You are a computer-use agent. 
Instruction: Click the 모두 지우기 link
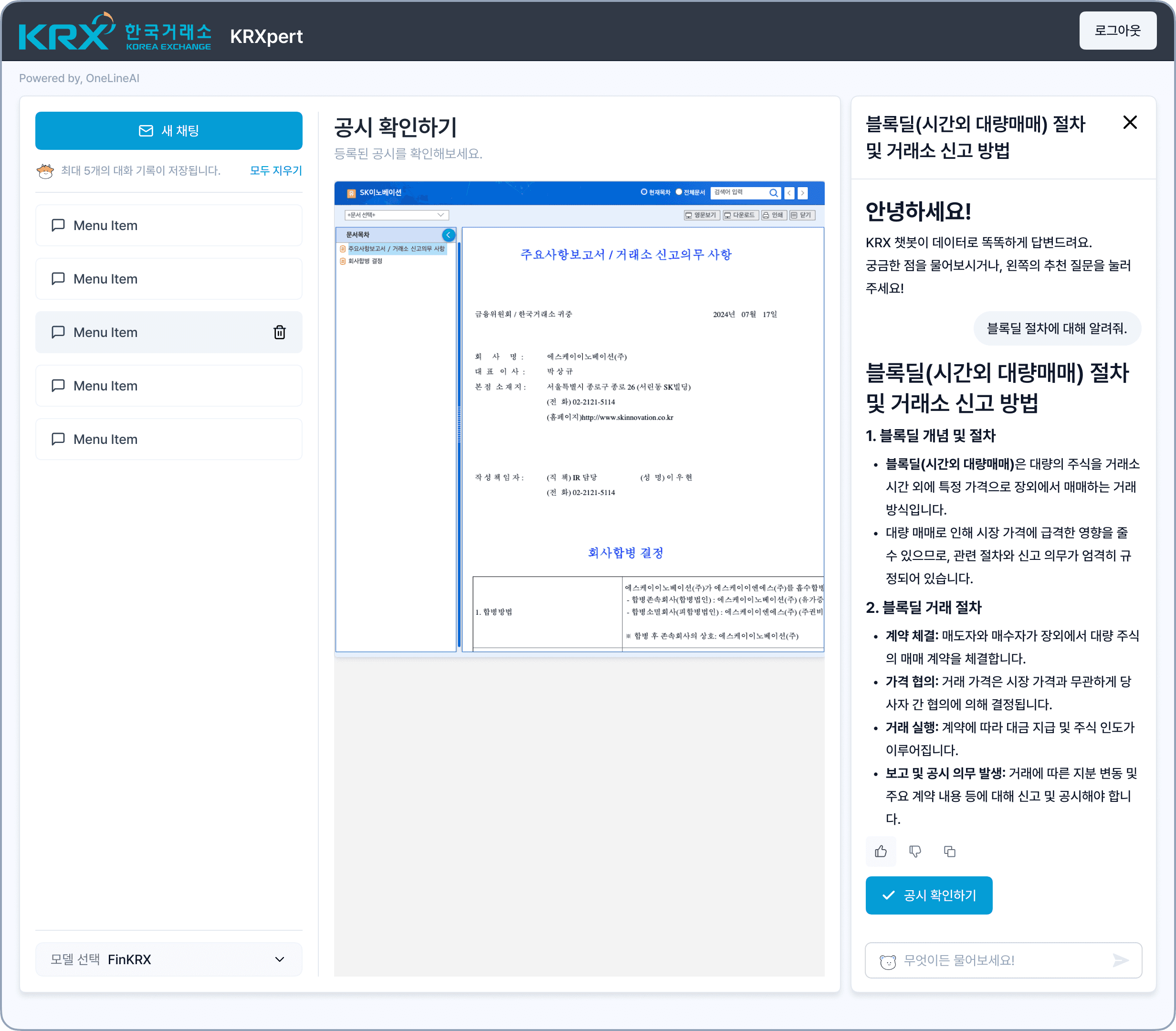[x=275, y=170]
